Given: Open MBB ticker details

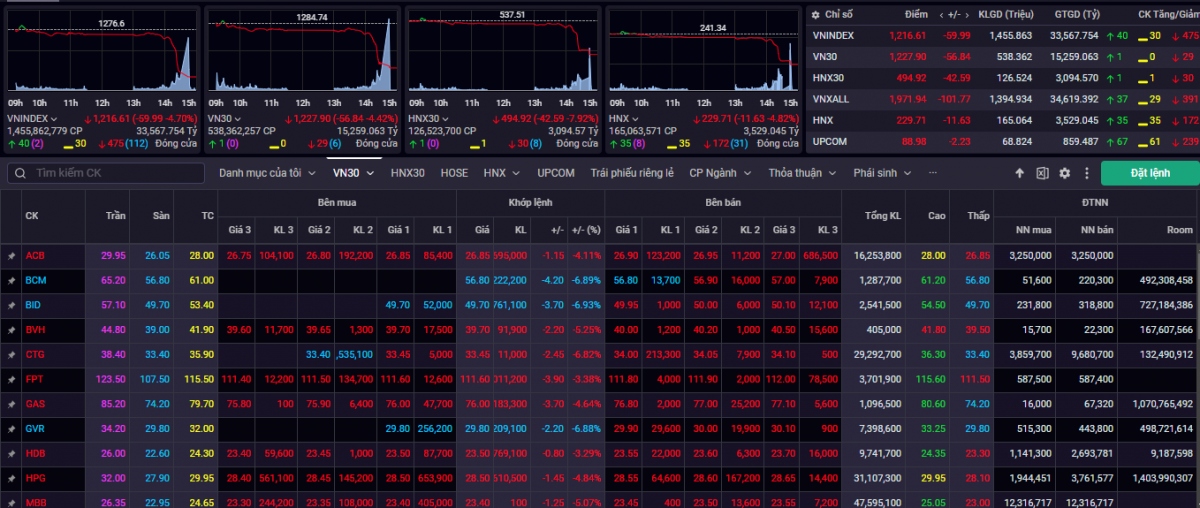Looking at the screenshot, I should coord(34,502).
